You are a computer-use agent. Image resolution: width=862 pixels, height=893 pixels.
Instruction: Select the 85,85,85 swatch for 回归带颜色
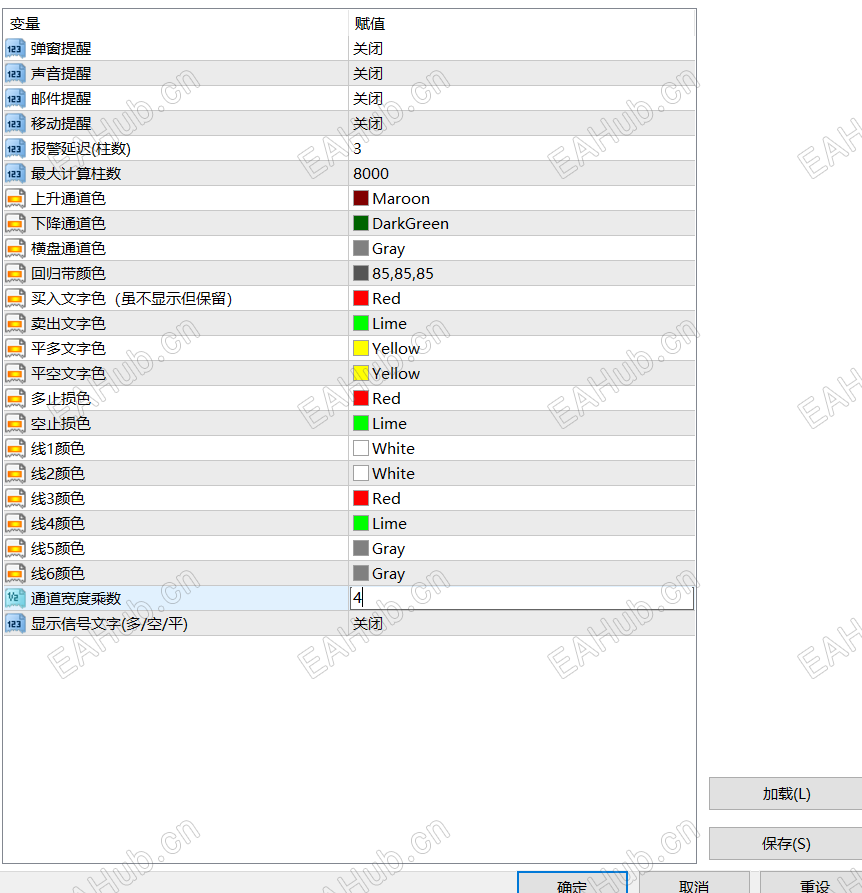[361, 273]
